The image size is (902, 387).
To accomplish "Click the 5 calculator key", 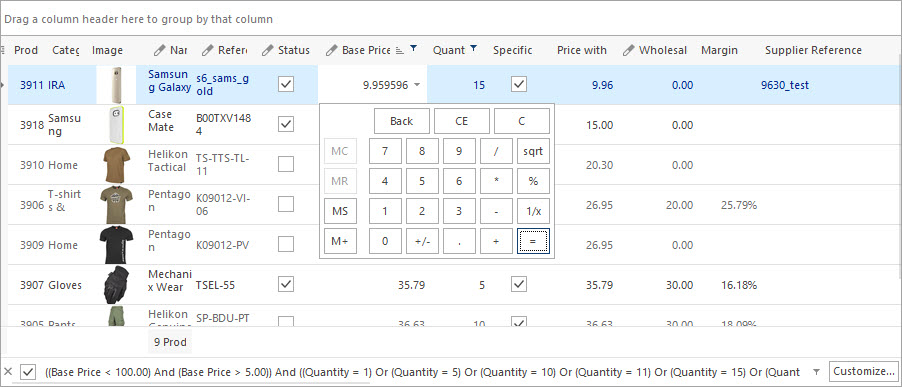I will [x=422, y=181].
